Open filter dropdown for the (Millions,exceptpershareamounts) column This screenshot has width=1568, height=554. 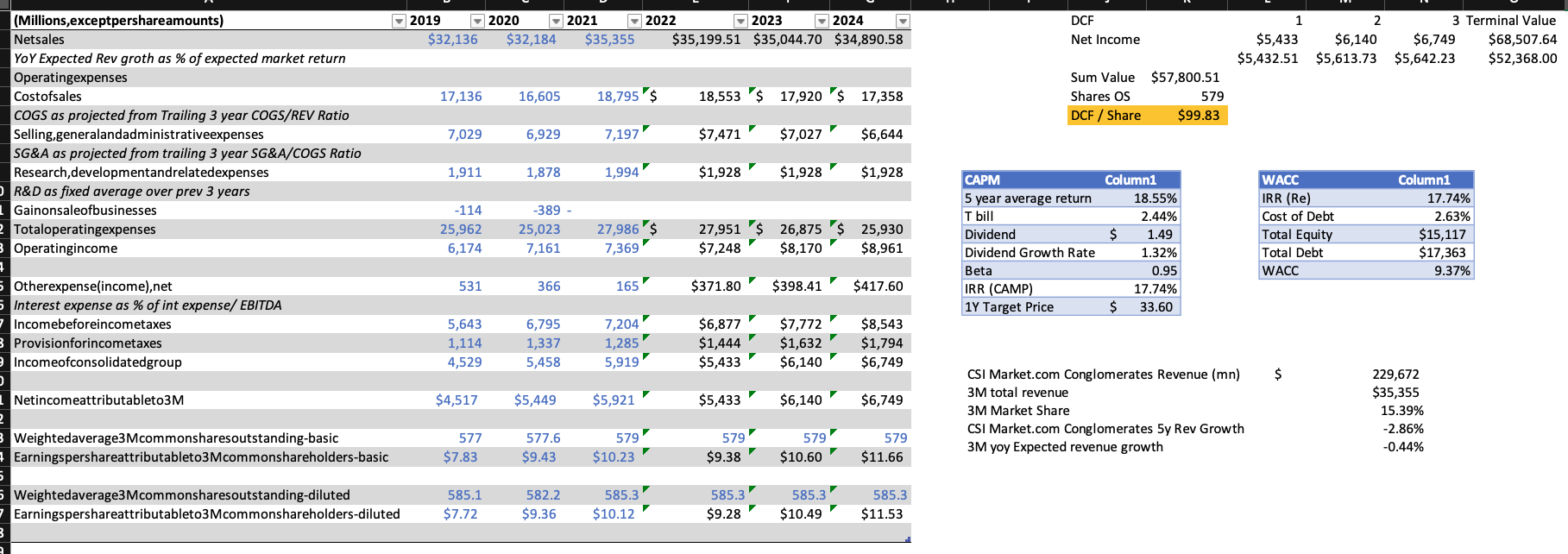[x=398, y=21]
